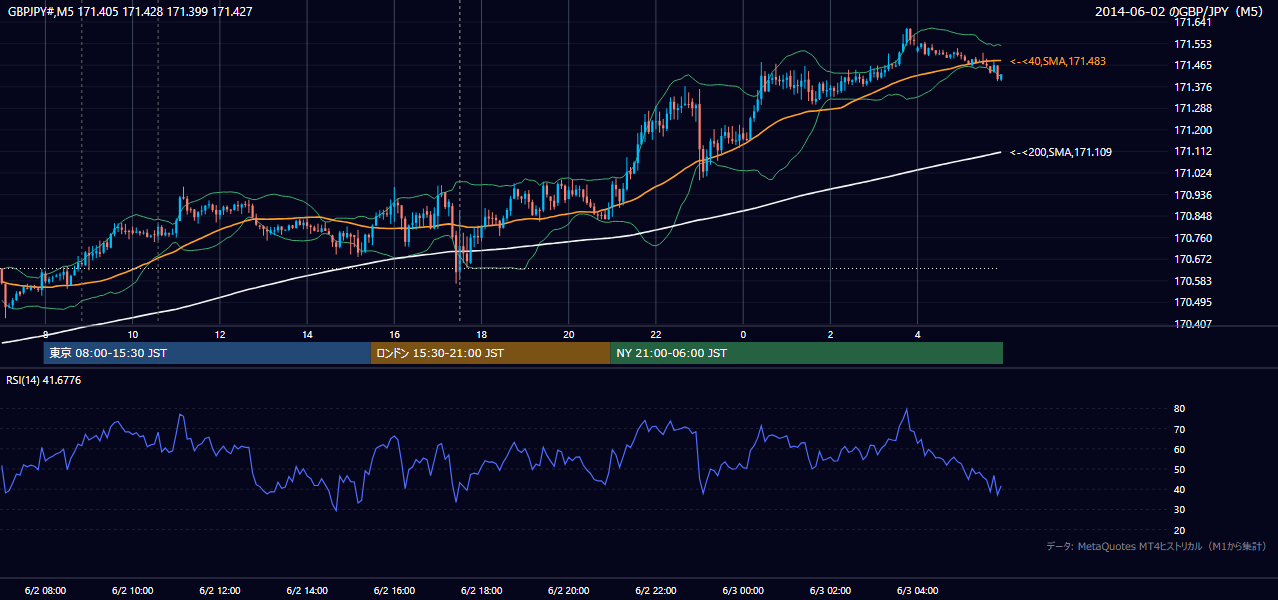Click price axis value 170.848
The width and height of the screenshot is (1278, 600).
point(1193,216)
